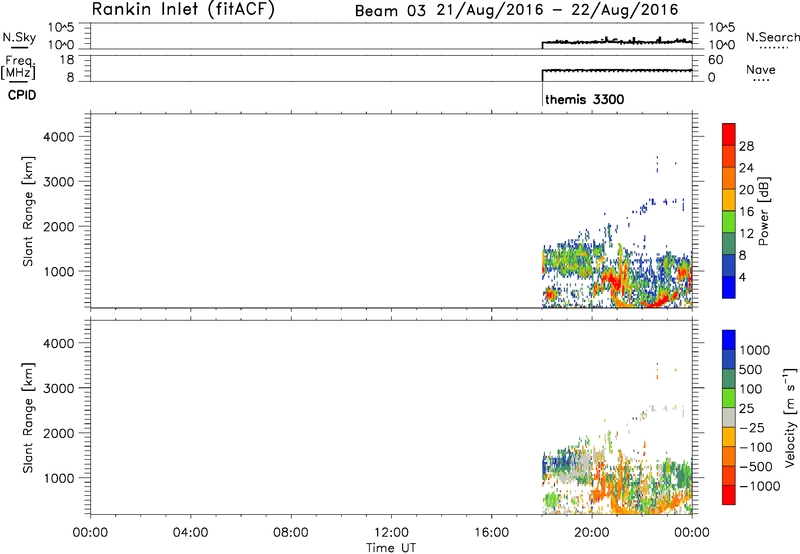800x554 pixels.
Task: Click the '4000' tick on the power panel axis
Action: 58,137
